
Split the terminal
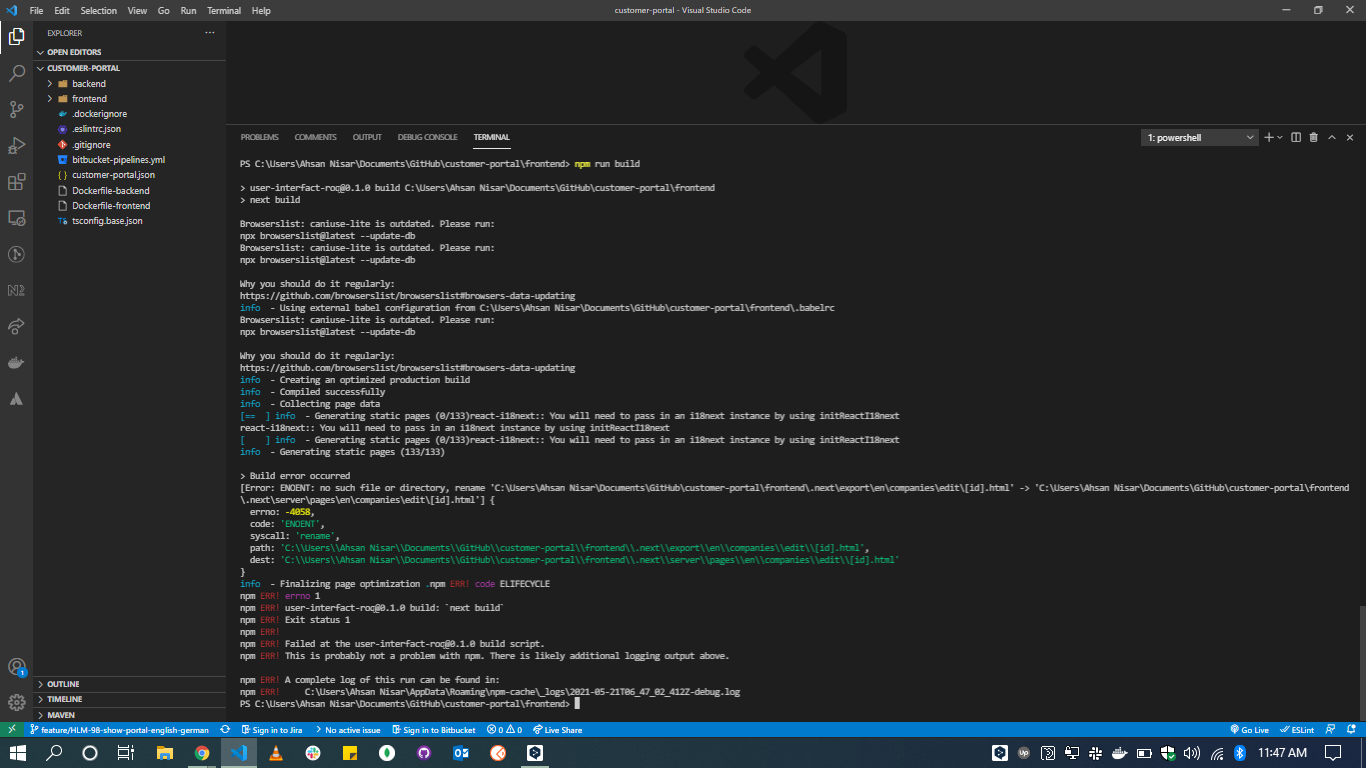[1296, 137]
